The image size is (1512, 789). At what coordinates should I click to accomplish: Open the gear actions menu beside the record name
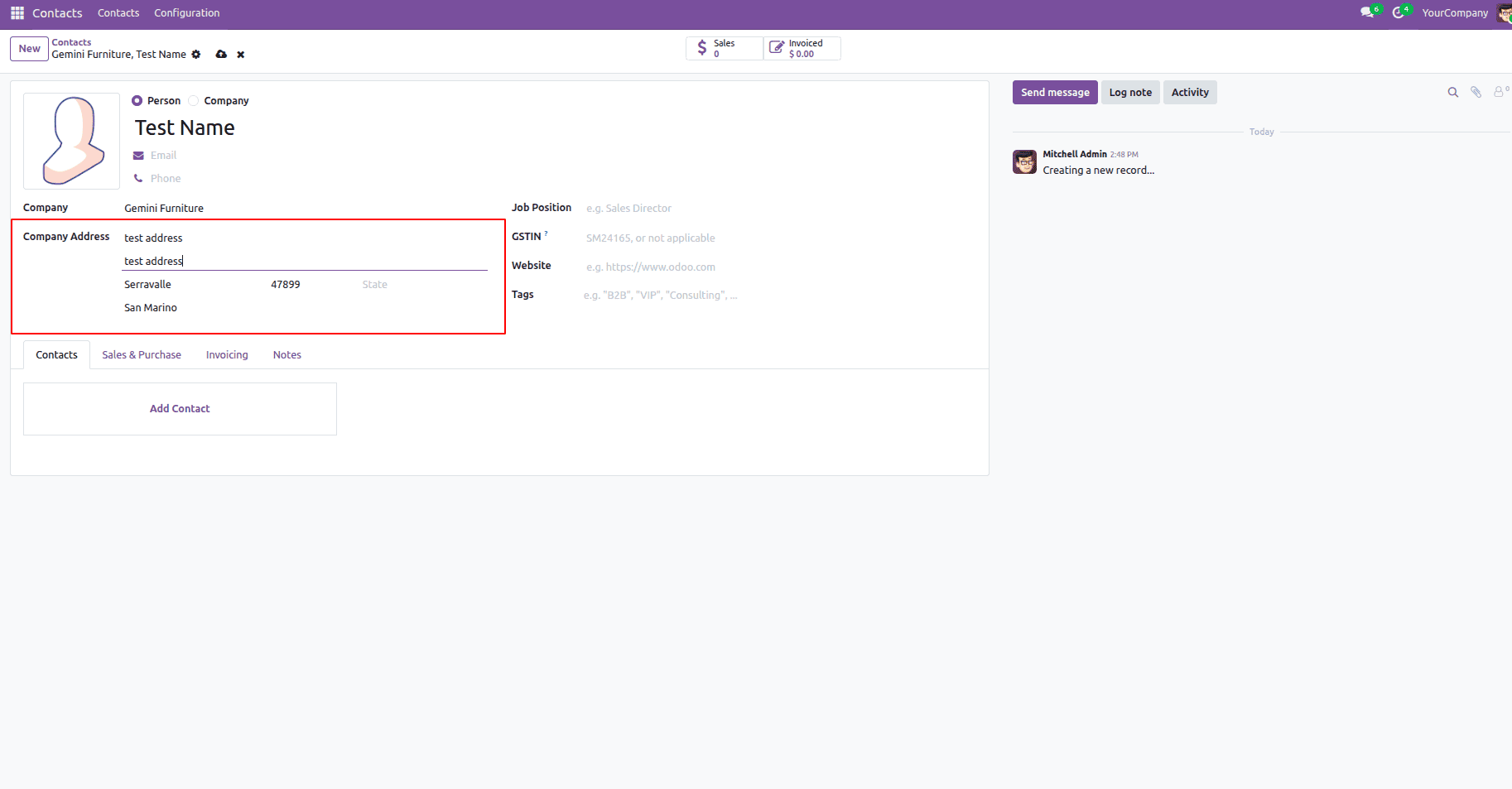(x=196, y=55)
